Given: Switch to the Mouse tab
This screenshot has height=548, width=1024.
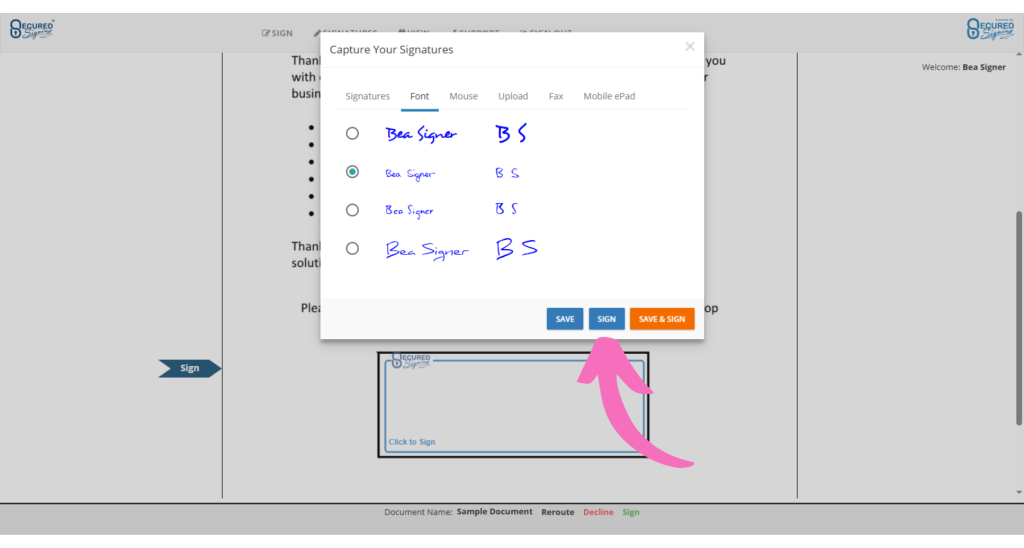Looking at the screenshot, I should tap(463, 96).
